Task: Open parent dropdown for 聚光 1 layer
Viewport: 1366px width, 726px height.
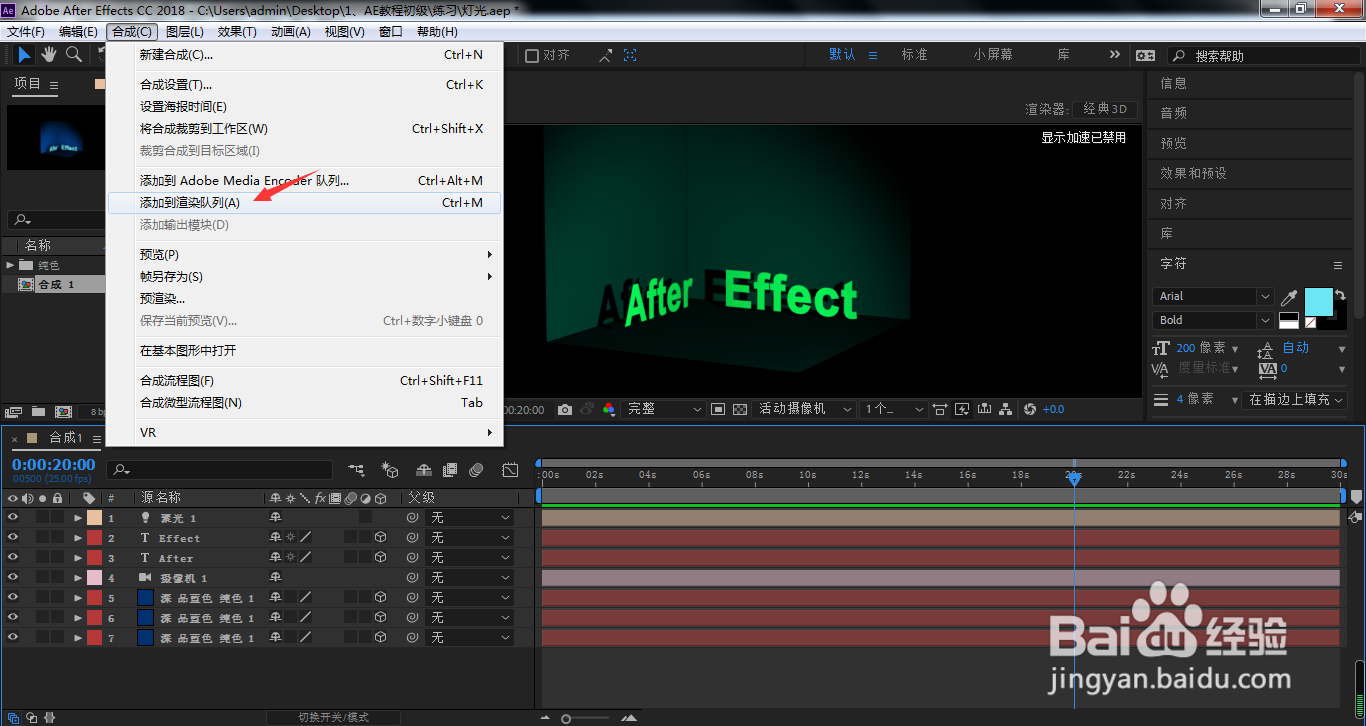Action: (470, 518)
